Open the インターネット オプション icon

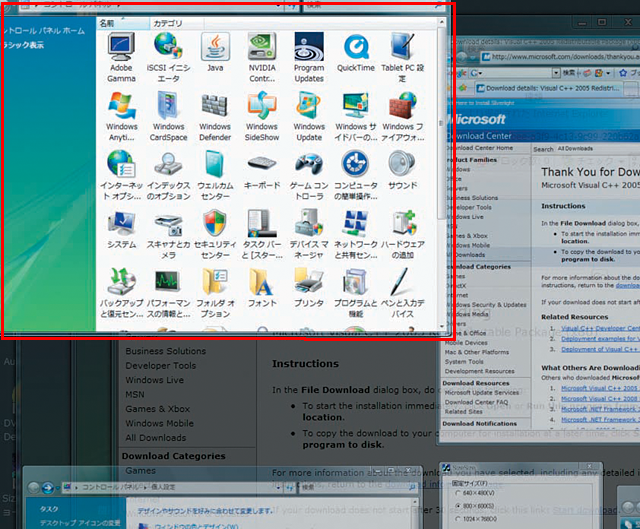pyautogui.click(x=121, y=175)
